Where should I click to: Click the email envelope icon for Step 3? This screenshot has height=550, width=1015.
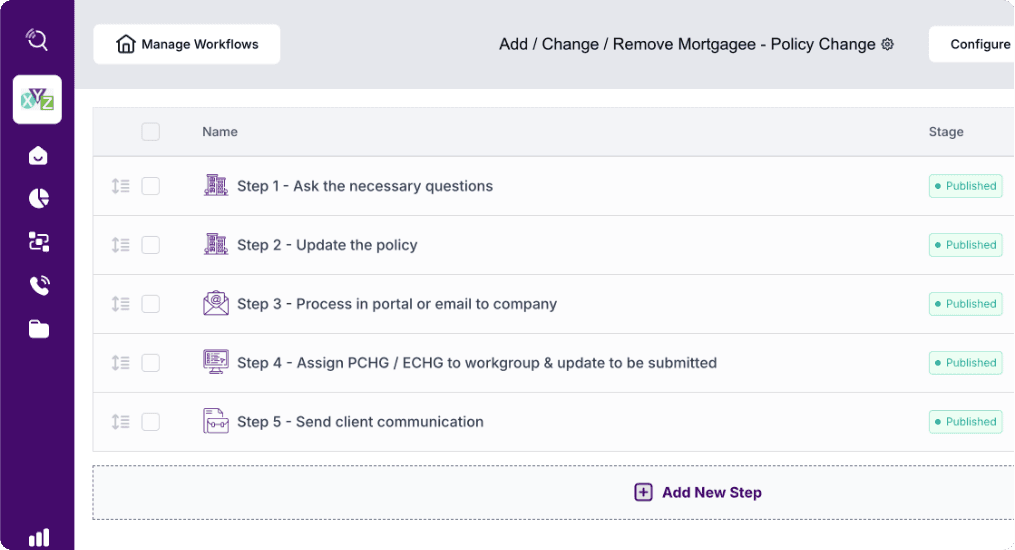pos(216,303)
